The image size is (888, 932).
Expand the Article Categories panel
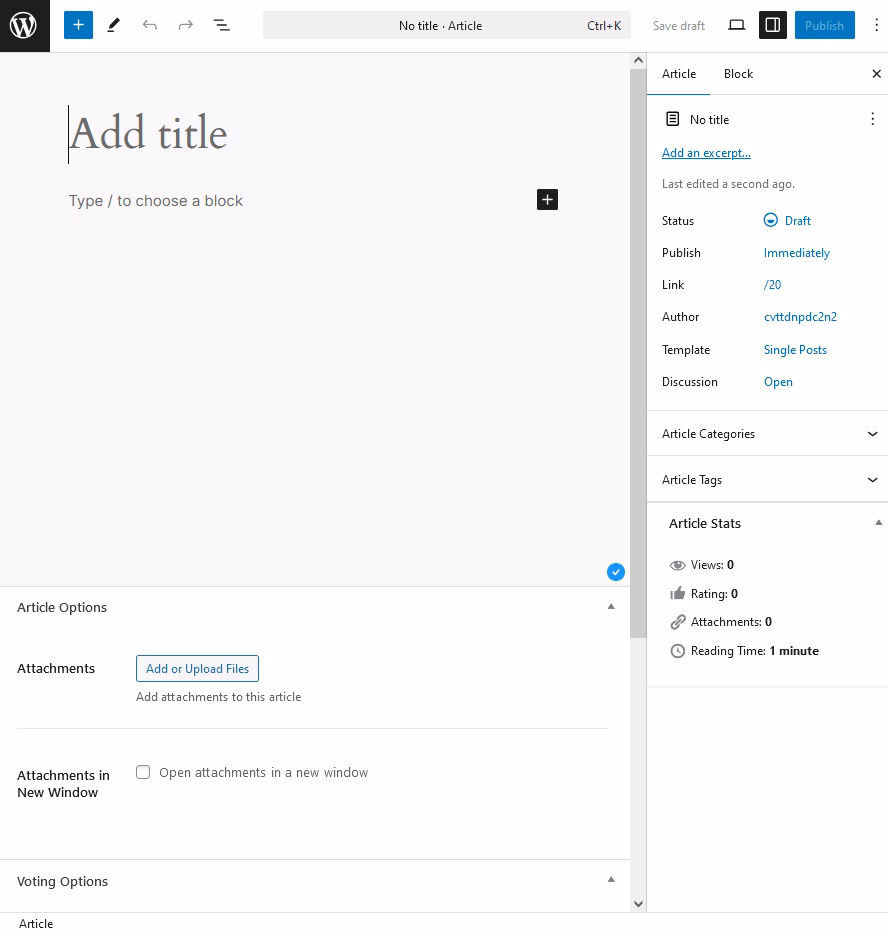pyautogui.click(x=767, y=434)
